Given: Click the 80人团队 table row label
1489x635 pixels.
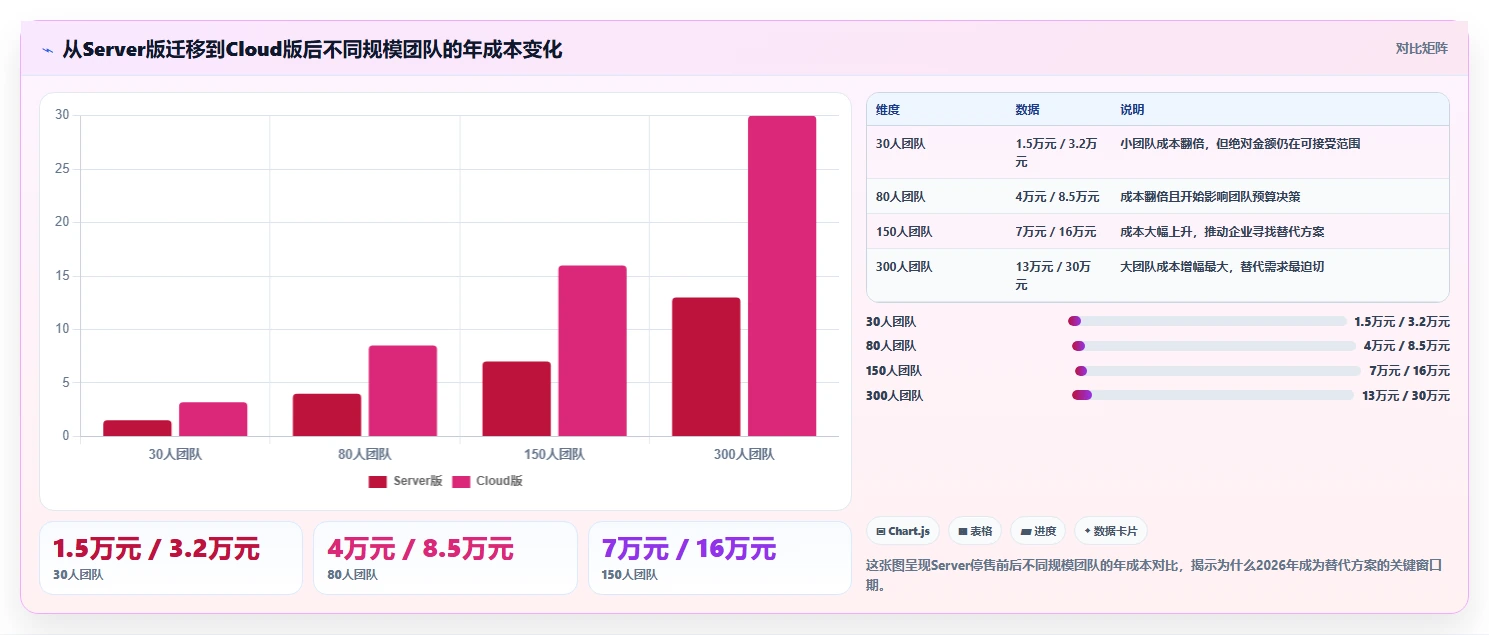Looking at the screenshot, I should pos(901,197).
